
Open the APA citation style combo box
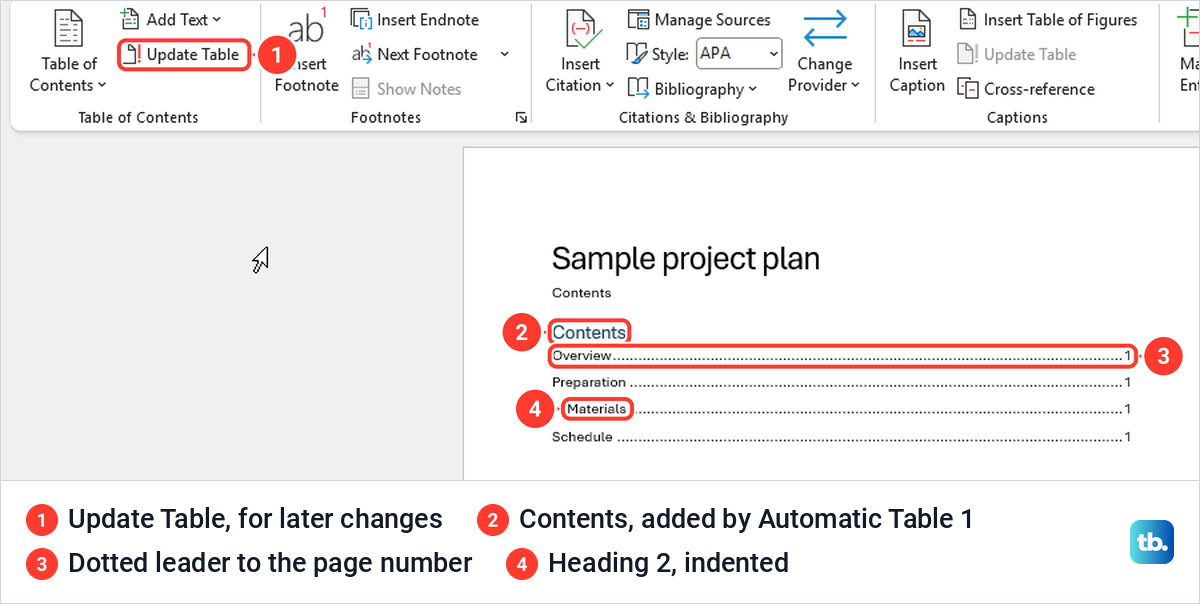pyautogui.click(x=739, y=54)
